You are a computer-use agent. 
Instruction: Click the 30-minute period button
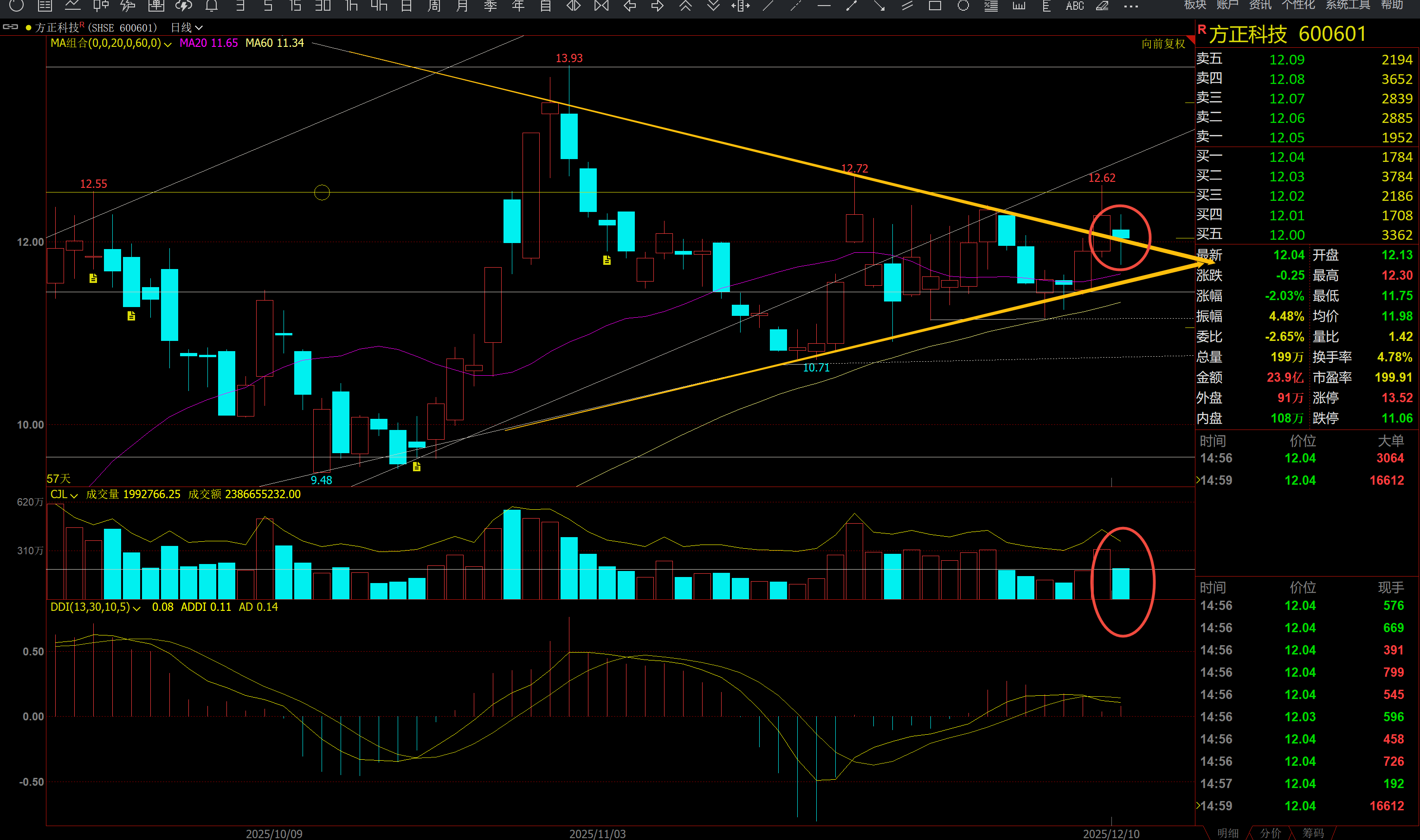323,6
